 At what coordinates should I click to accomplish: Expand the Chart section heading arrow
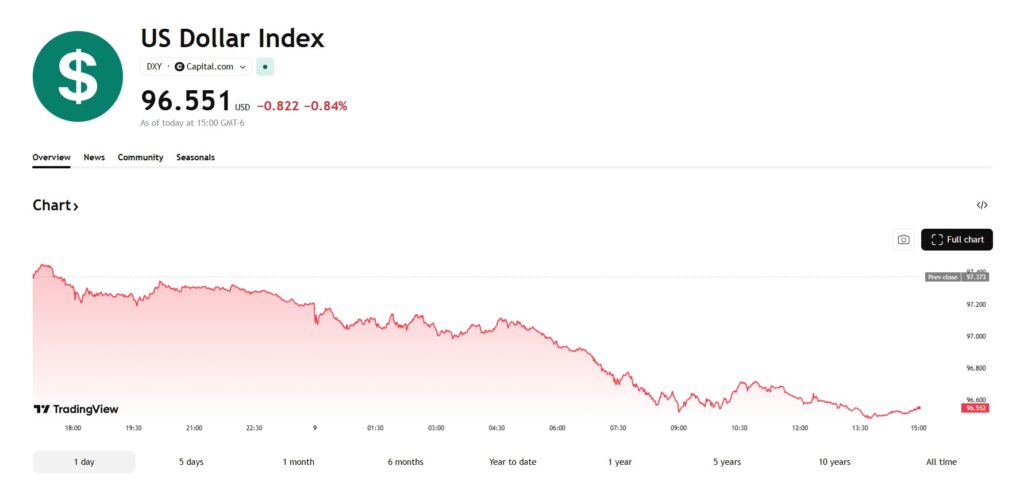pyautogui.click(x=75, y=206)
